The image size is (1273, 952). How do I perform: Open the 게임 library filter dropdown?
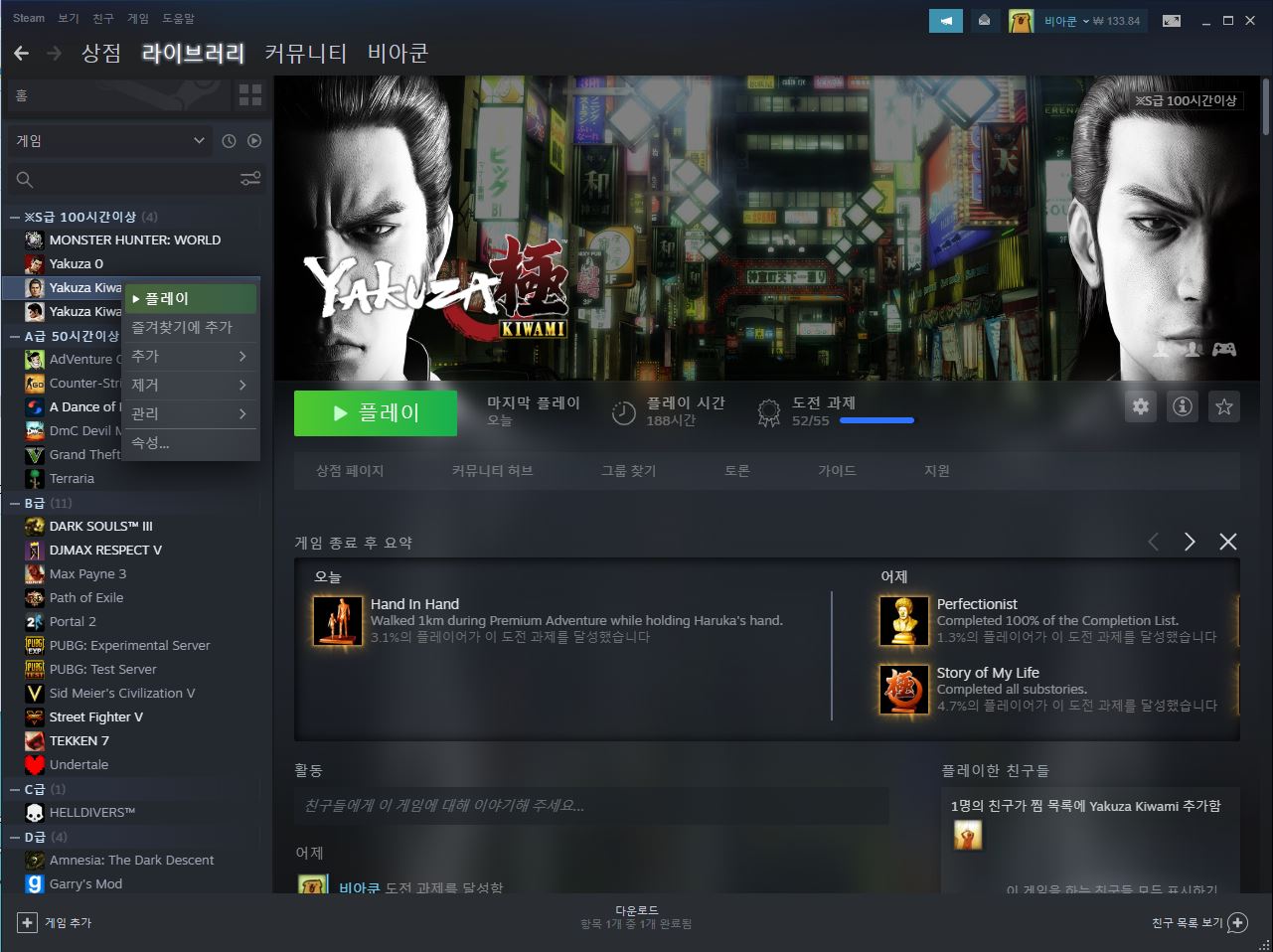tap(110, 141)
